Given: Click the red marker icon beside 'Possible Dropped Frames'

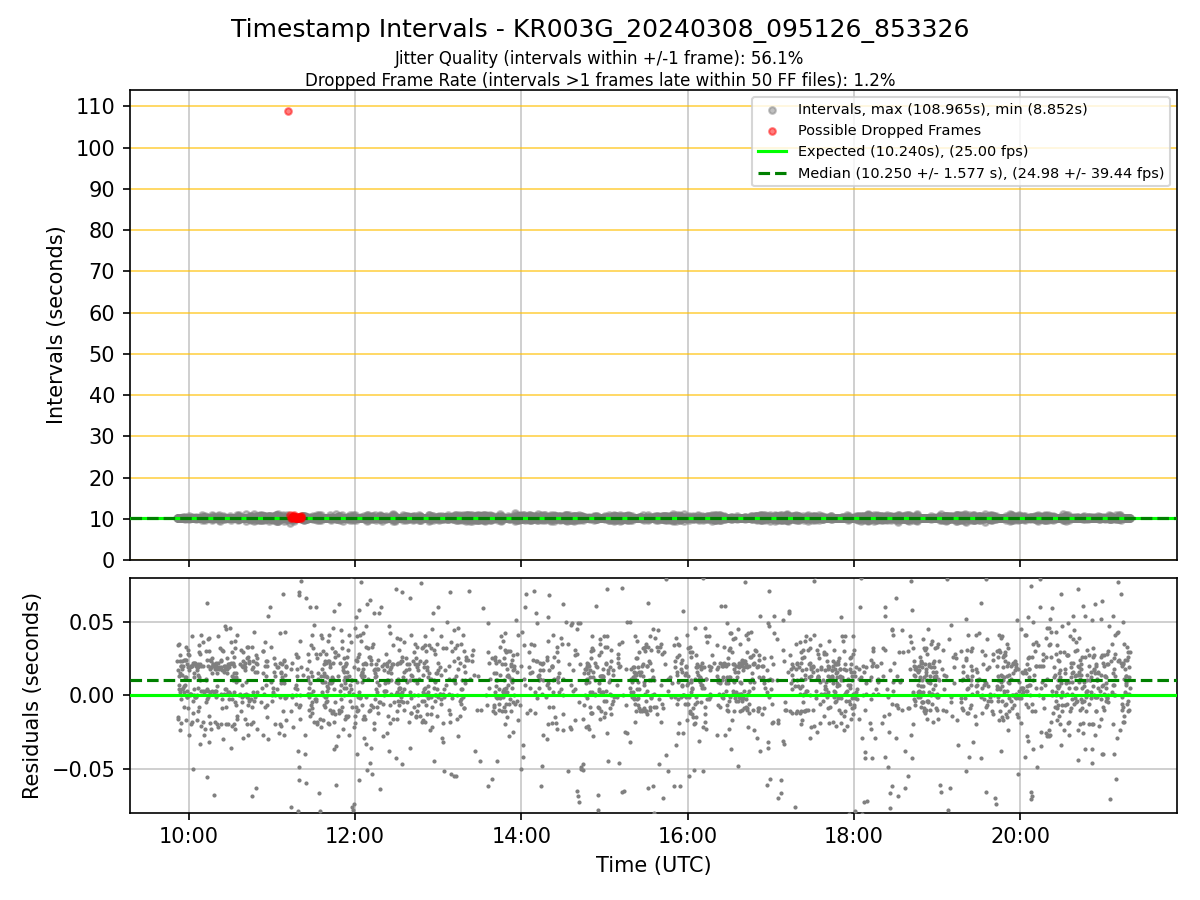Looking at the screenshot, I should pyautogui.click(x=772, y=131).
